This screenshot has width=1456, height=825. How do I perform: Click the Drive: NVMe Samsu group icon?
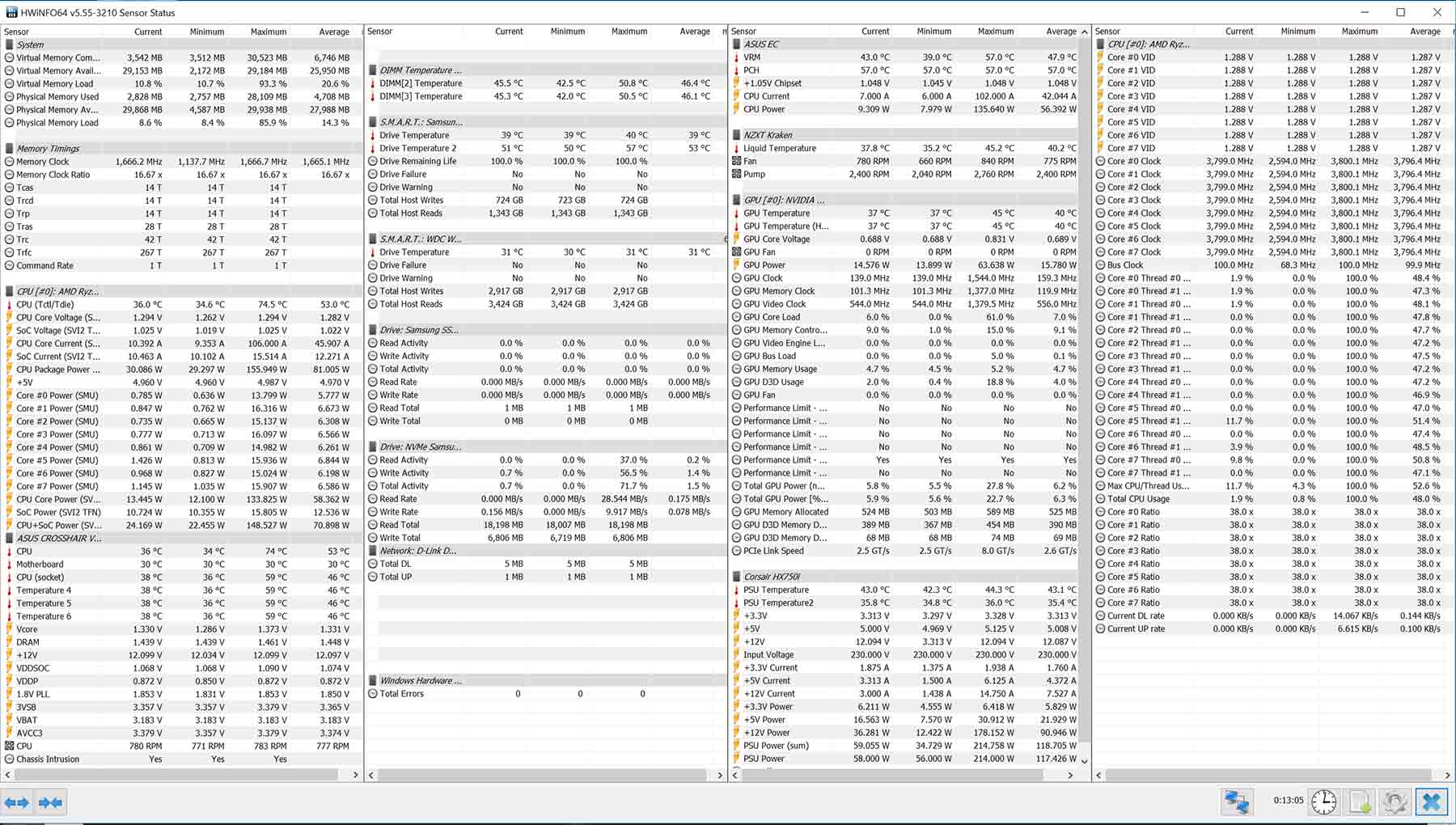373,446
